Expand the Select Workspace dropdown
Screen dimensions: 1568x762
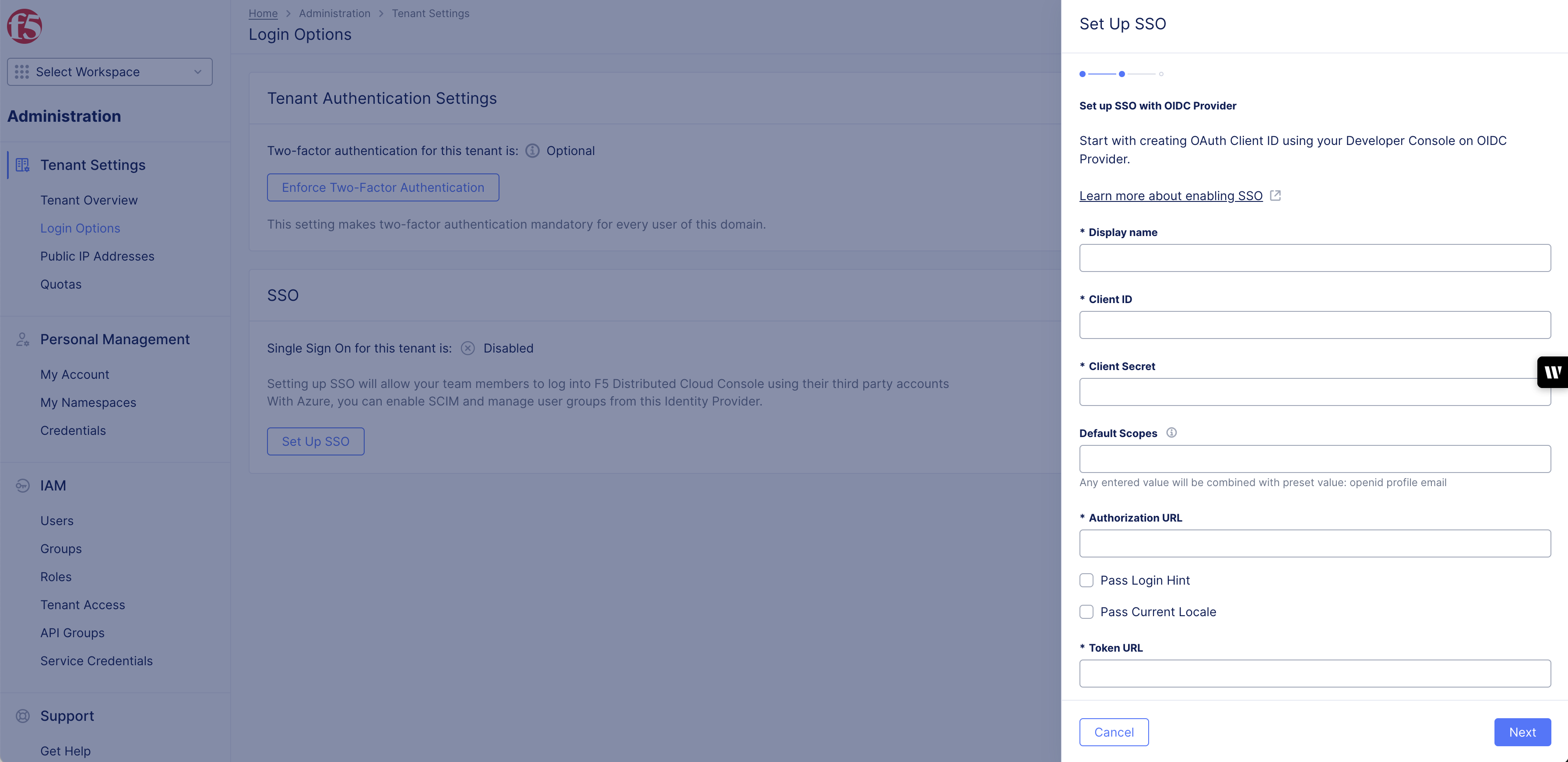(197, 71)
